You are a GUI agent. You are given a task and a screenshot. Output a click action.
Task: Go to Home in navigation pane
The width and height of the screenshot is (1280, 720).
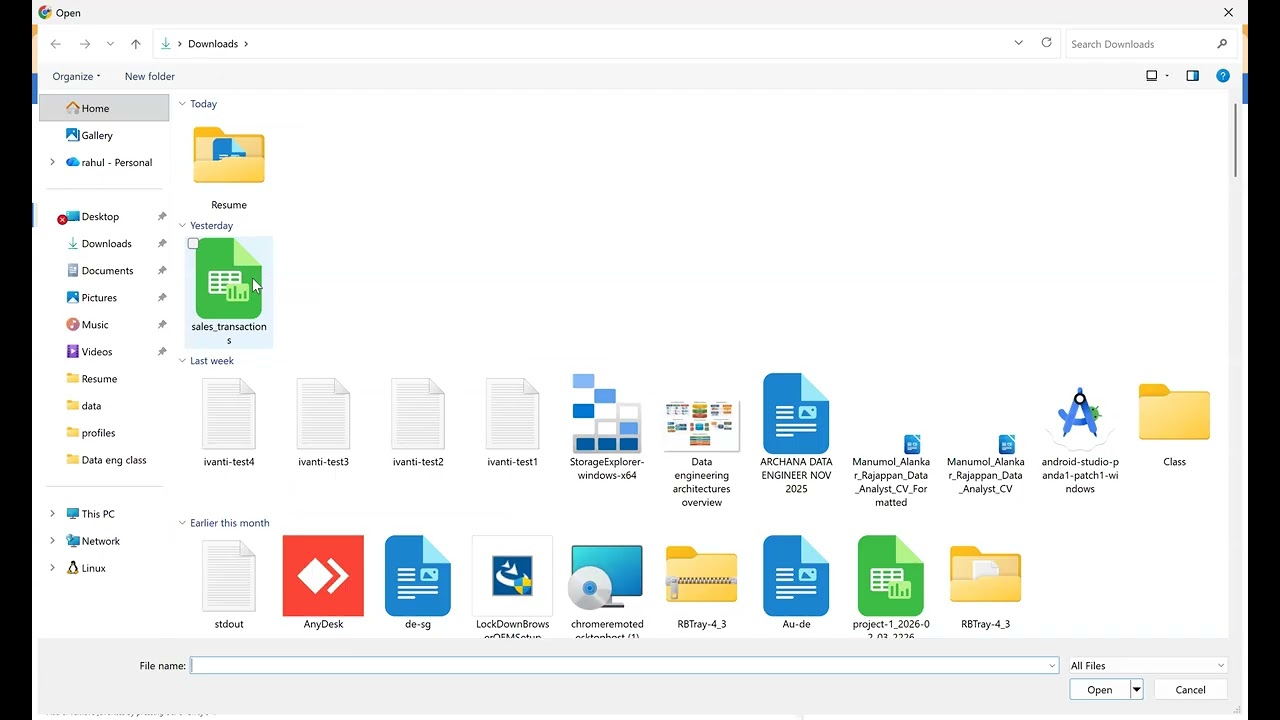pyautogui.click(x=104, y=108)
